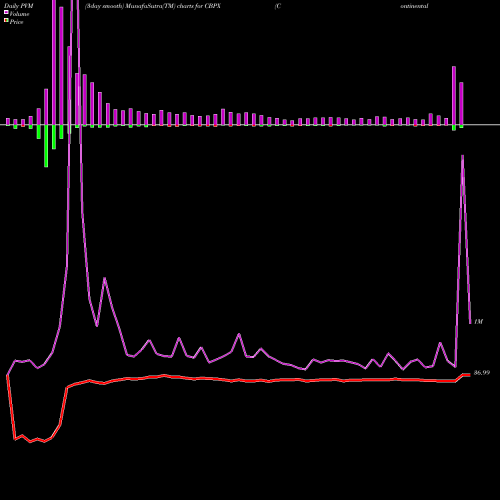Click the 'Price' legend label

16,22
